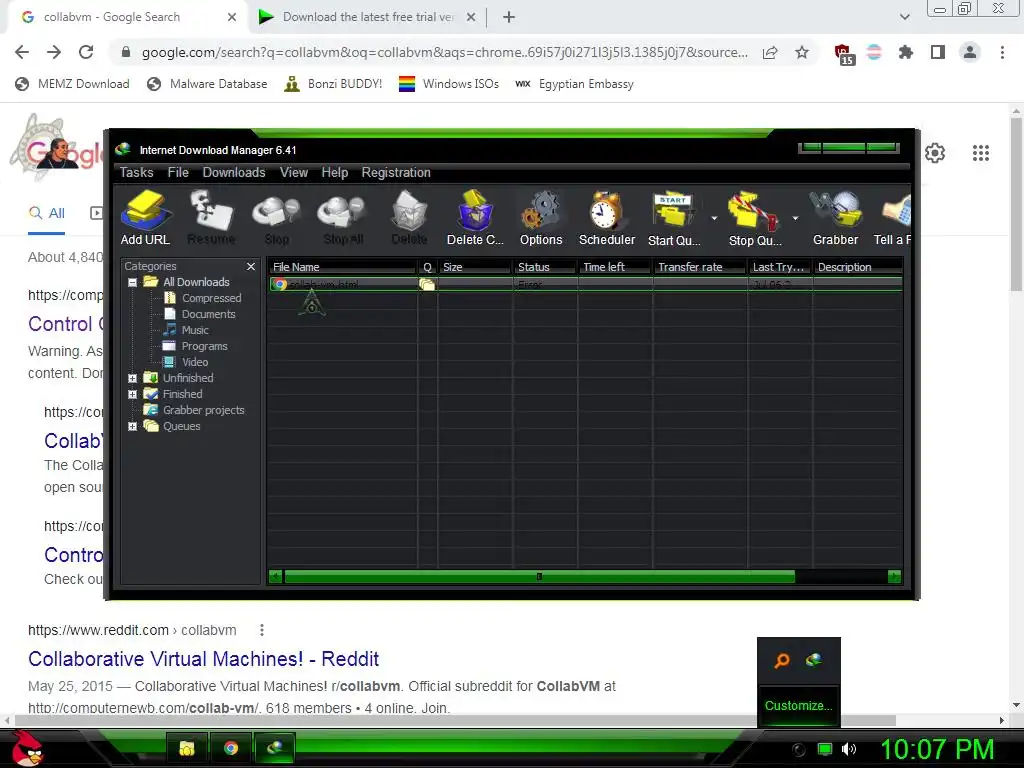Image resolution: width=1024 pixels, height=768 pixels.
Task: Open the Grabber tool icon
Action: (x=835, y=218)
